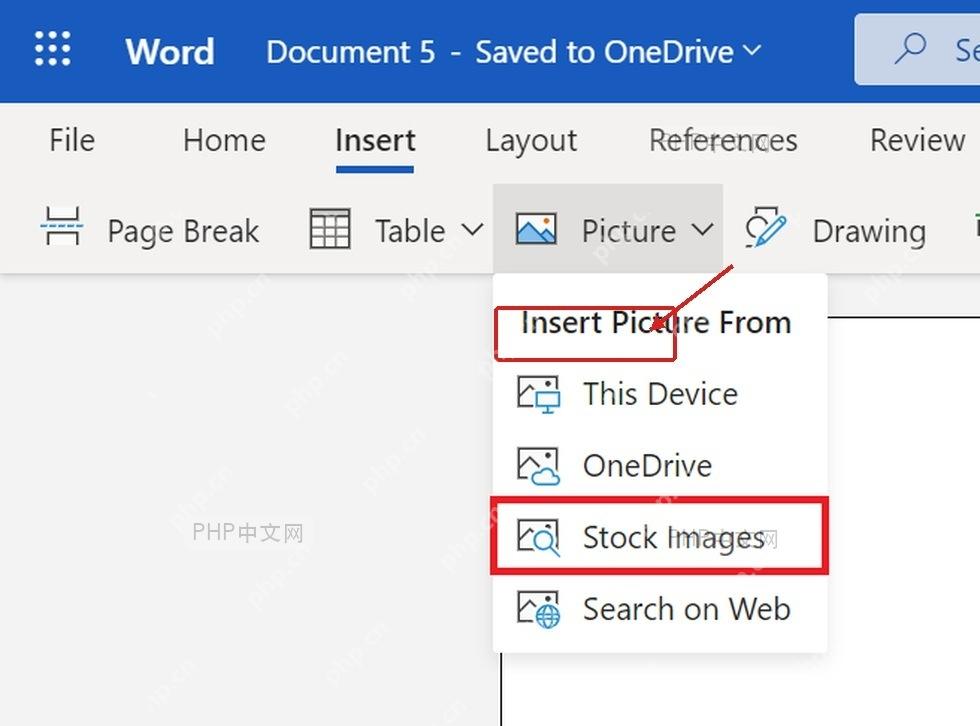Screen dimensions: 980x726
Task: Go to the Layout tab
Action: (531, 141)
